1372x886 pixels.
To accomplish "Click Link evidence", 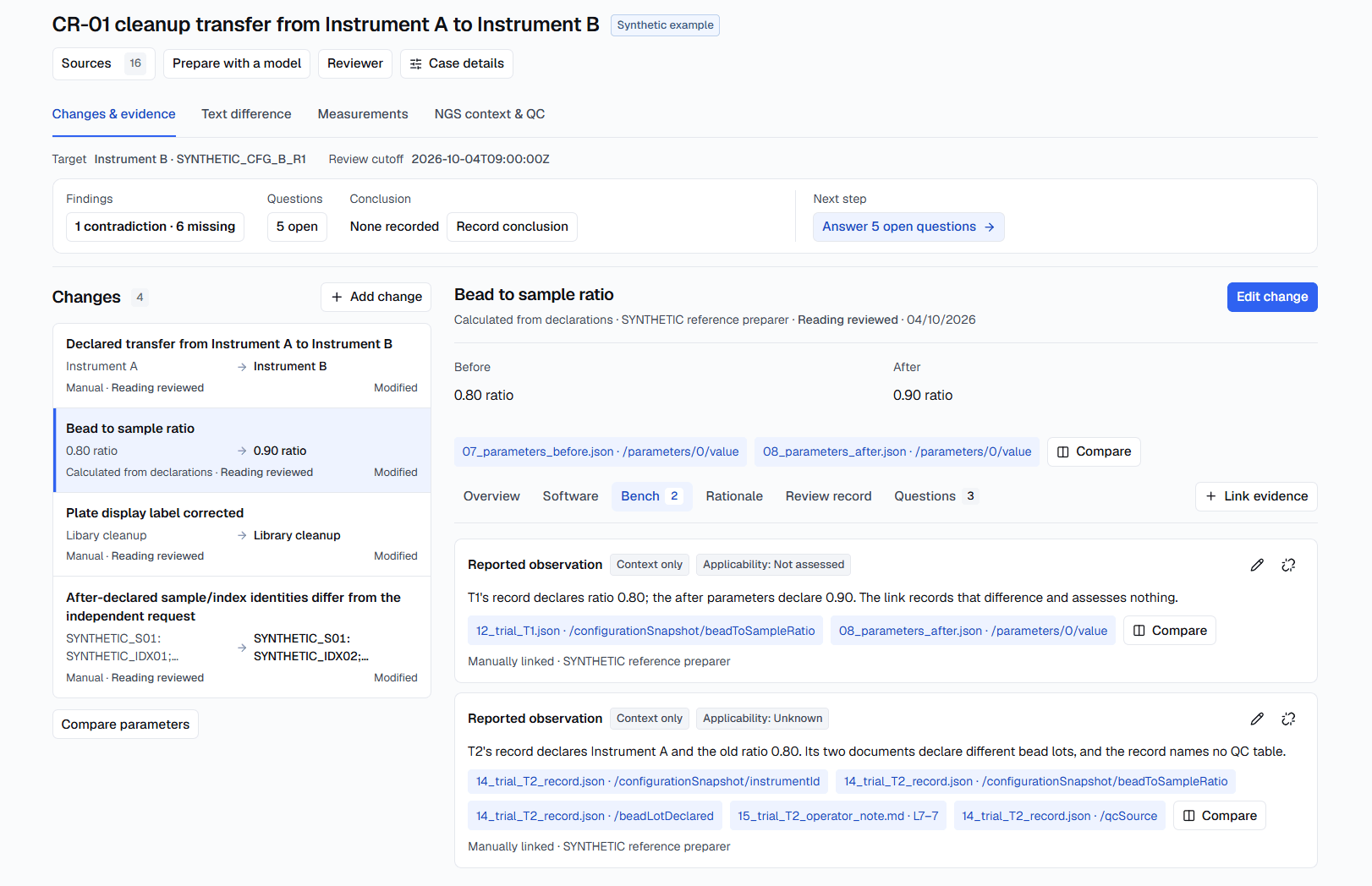I will 1256,496.
